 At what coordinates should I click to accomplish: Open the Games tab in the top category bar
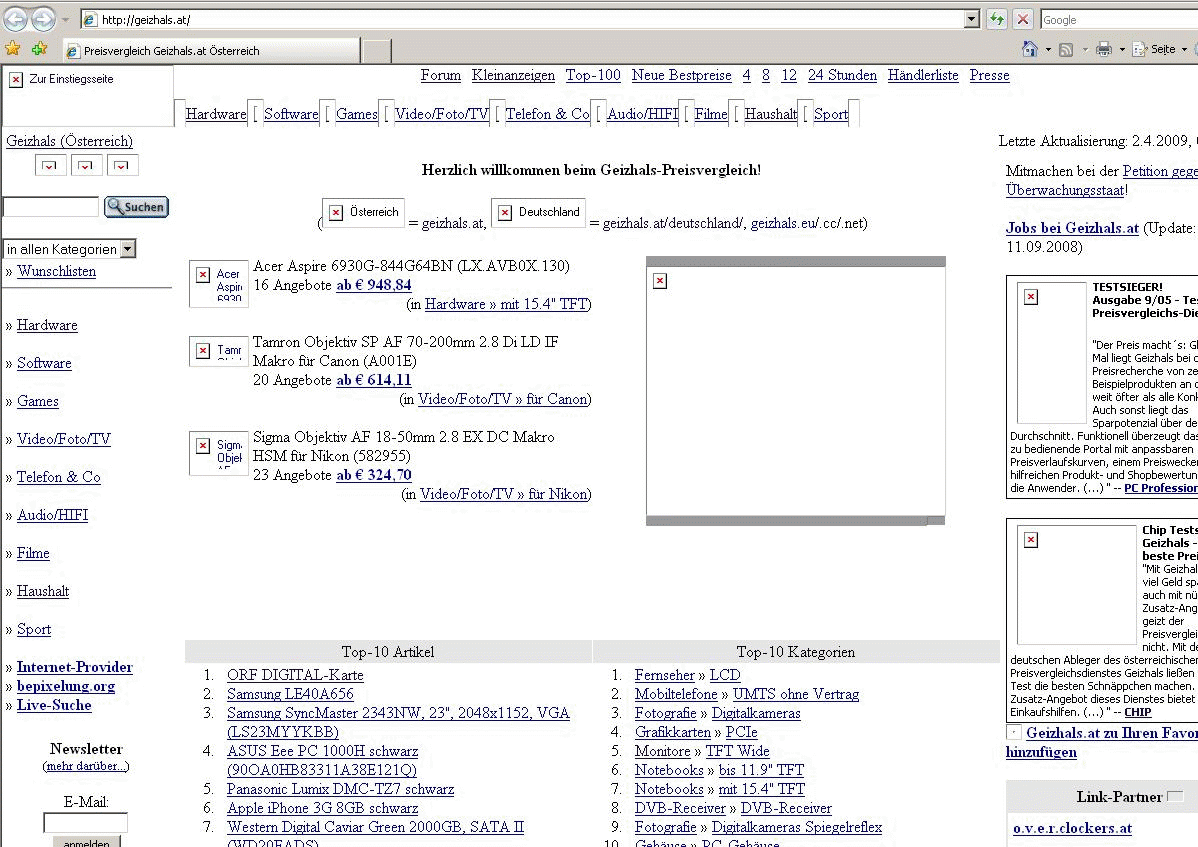tap(356, 114)
